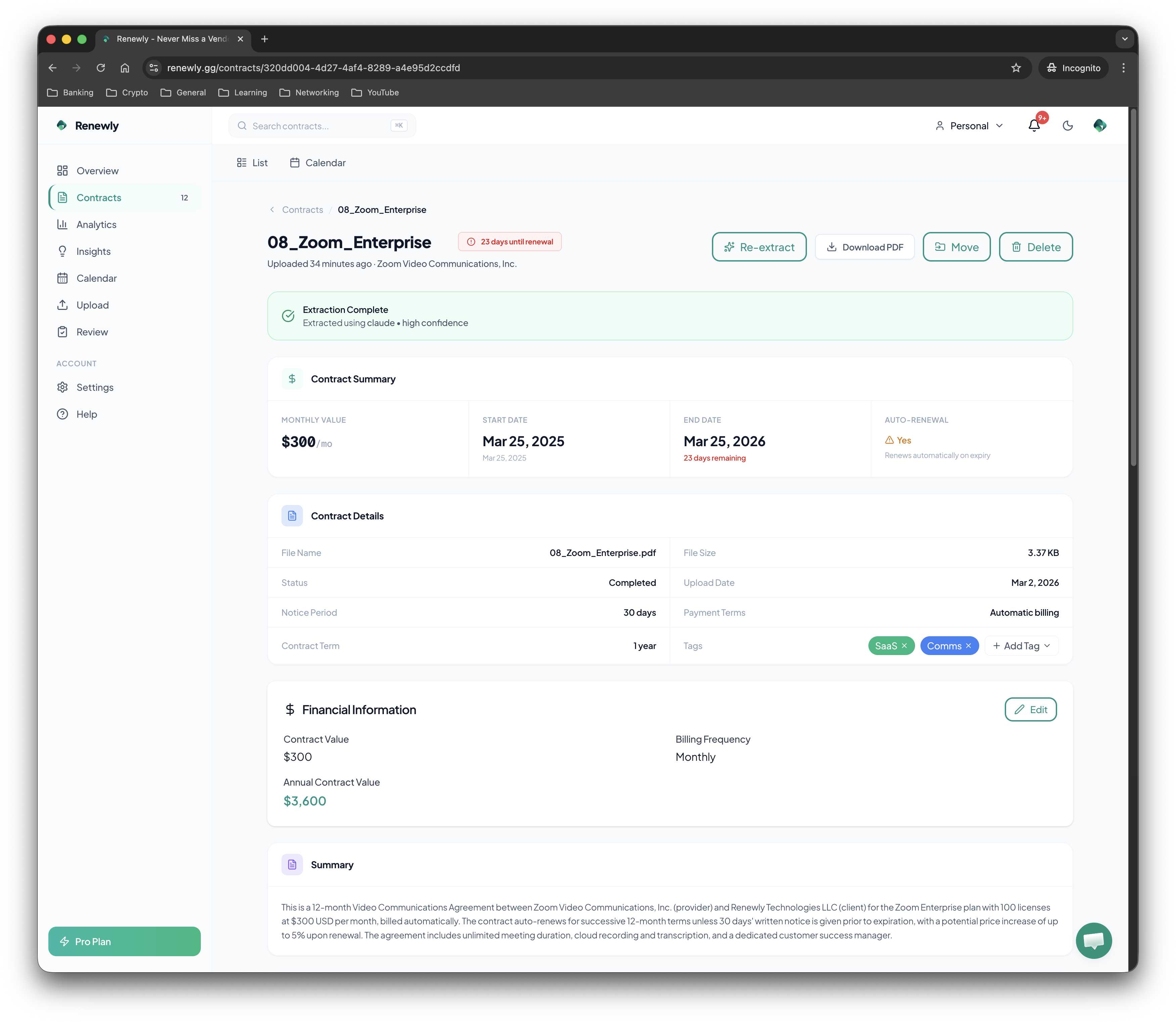1176x1022 pixels.
Task: Remove the SaaS tag
Action: (x=904, y=646)
